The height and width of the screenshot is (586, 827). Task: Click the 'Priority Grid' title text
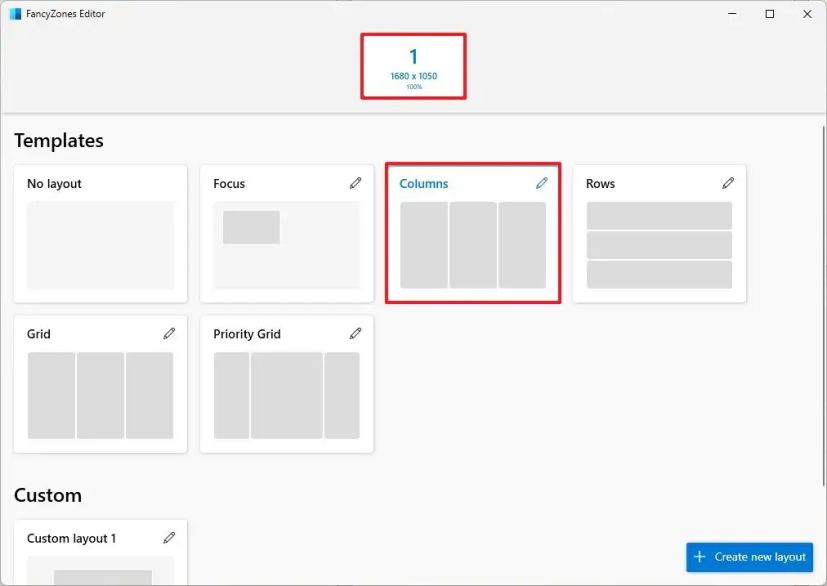247,334
